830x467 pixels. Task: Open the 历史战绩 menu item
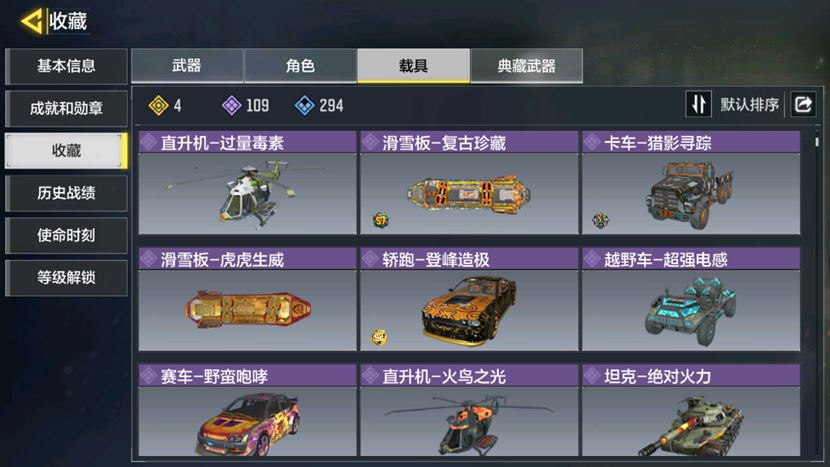point(66,193)
